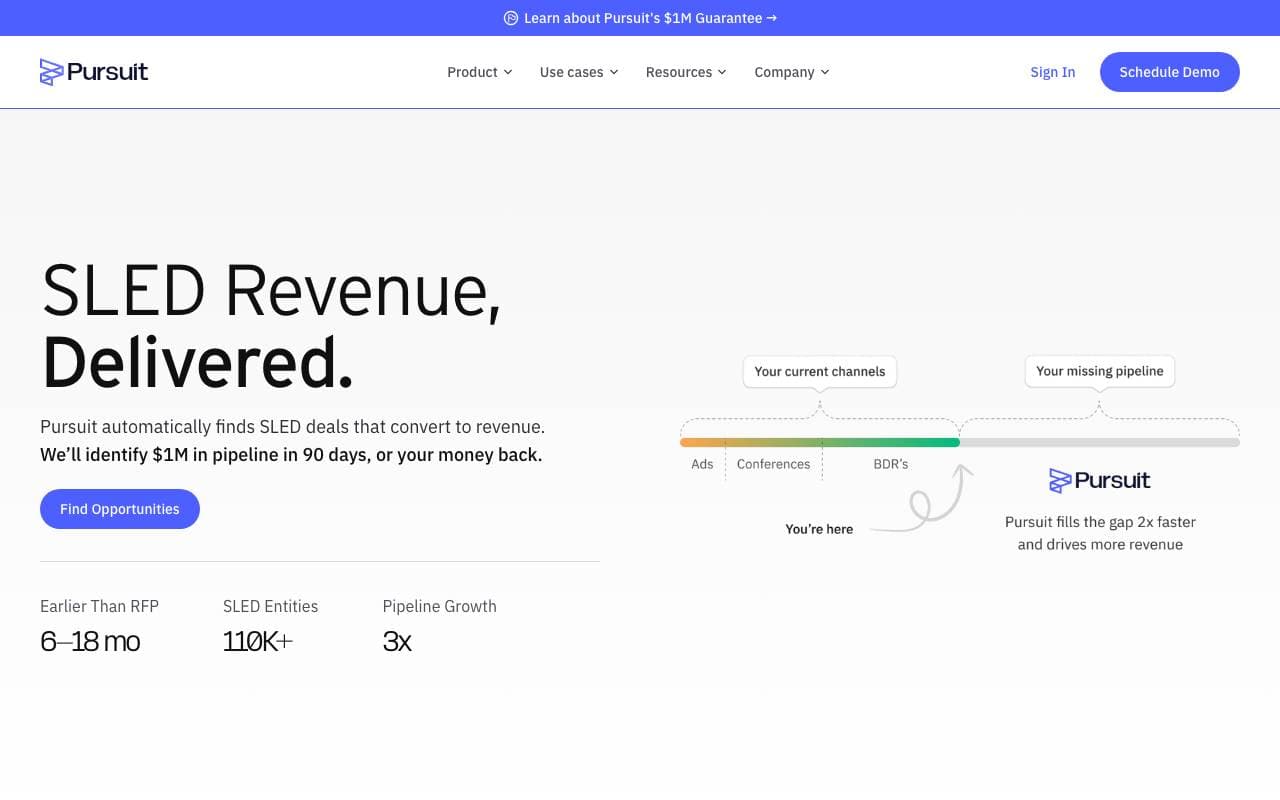Image resolution: width=1280 pixels, height=800 pixels.
Task: Click the "BDR's" channel label
Action: tap(891, 464)
